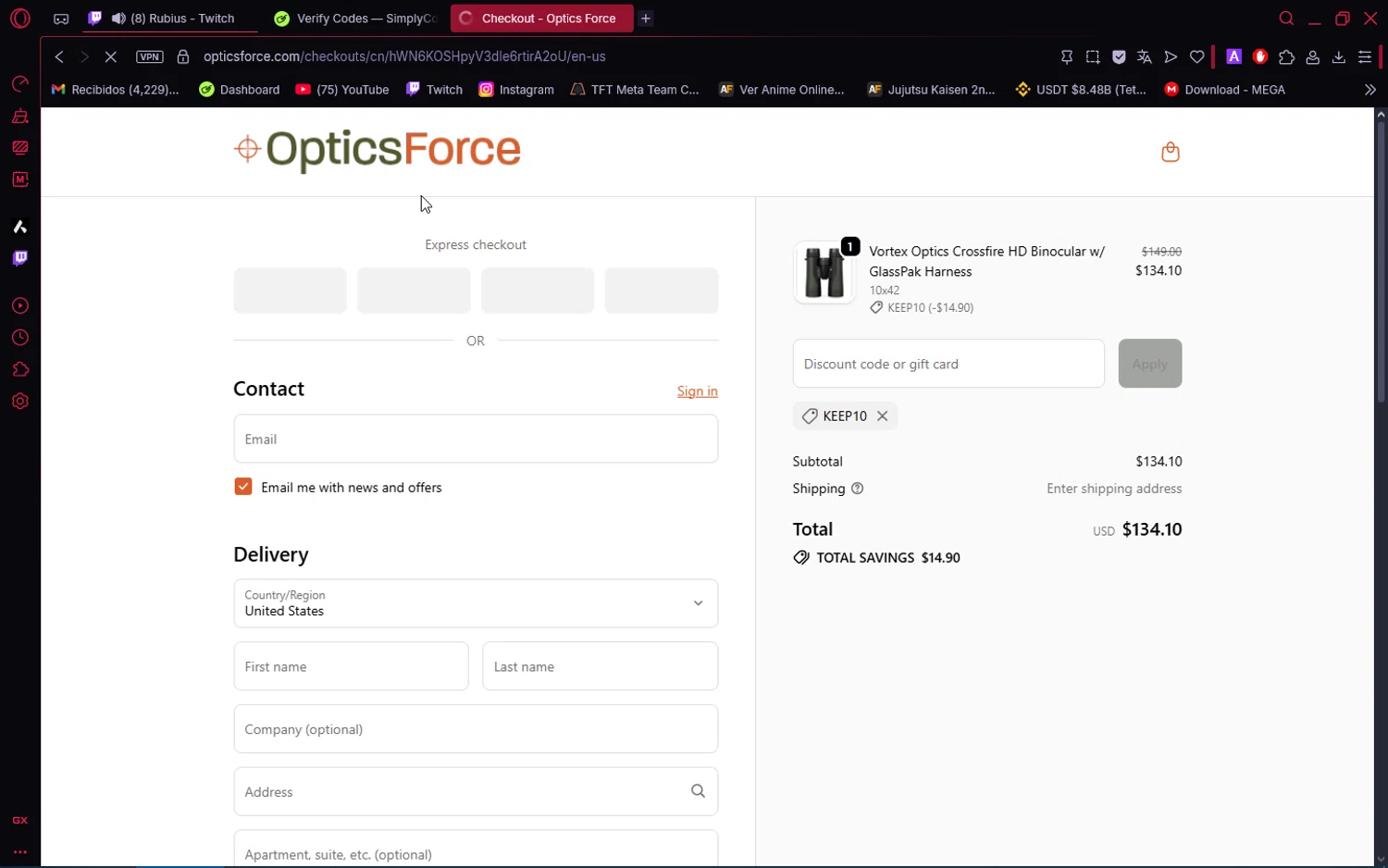
Task: Open the Player sidebar icon
Action: [19, 306]
